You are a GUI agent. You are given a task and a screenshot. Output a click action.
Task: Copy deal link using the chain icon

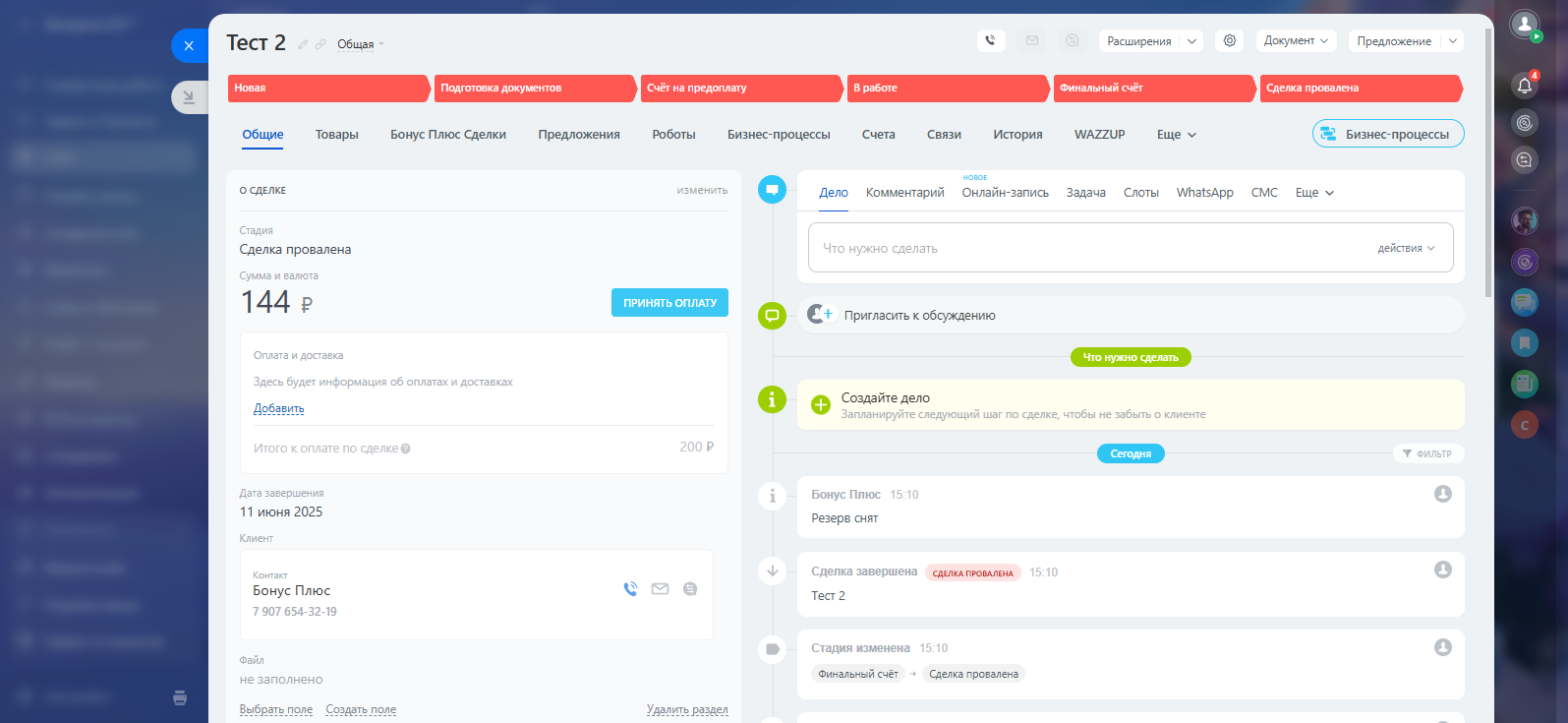pyautogui.click(x=320, y=44)
